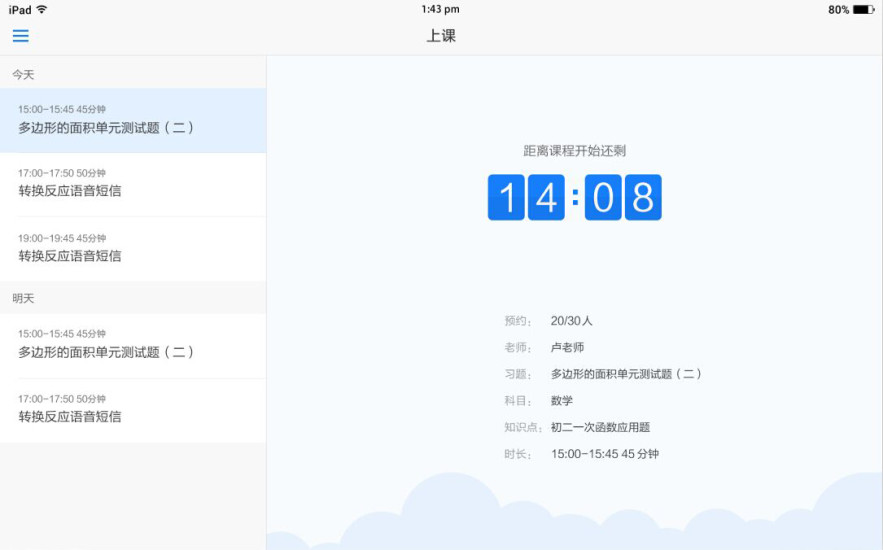Click the countdown digit 4 tile

coord(546,197)
